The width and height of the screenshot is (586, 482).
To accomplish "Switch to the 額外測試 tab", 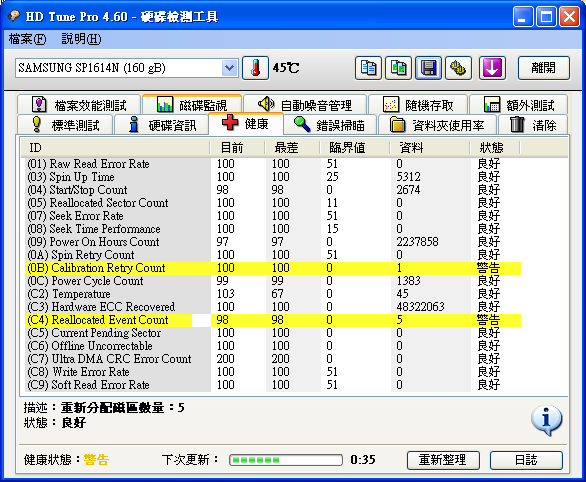I will [519, 105].
